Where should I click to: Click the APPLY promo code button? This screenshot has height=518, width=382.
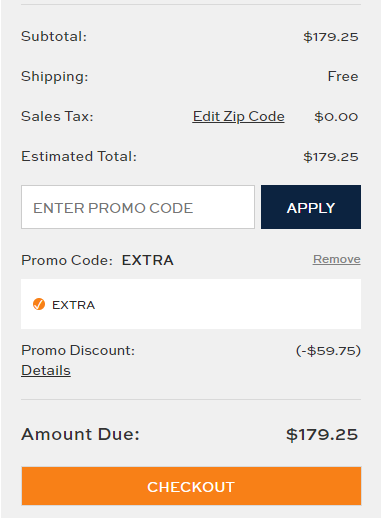pos(311,207)
